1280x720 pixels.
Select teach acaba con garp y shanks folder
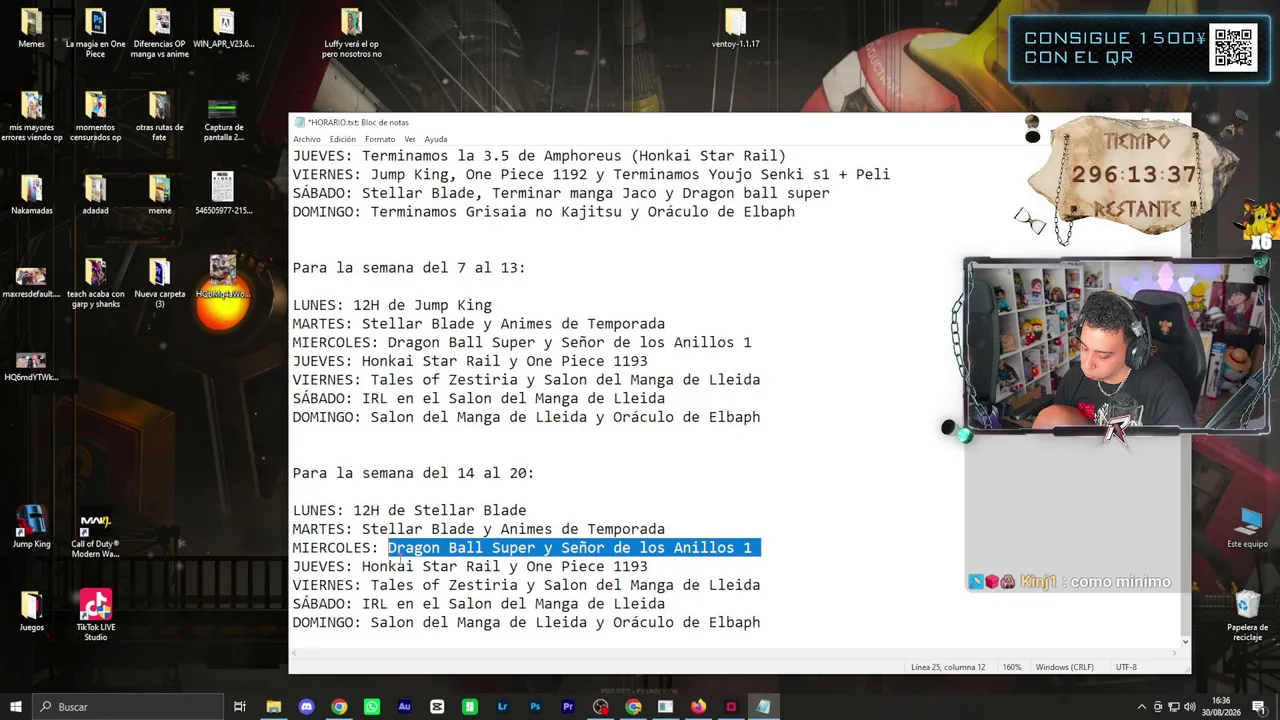point(95,284)
